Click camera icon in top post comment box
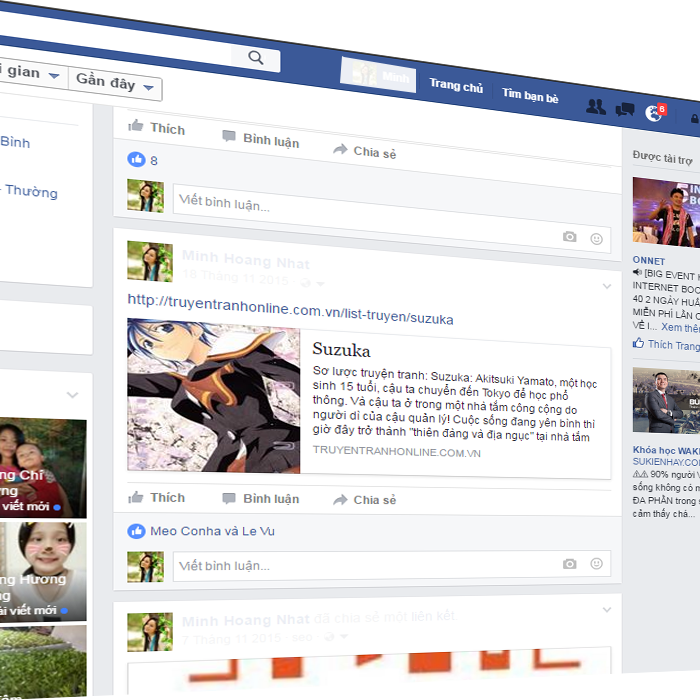The image size is (700, 700). 569,237
